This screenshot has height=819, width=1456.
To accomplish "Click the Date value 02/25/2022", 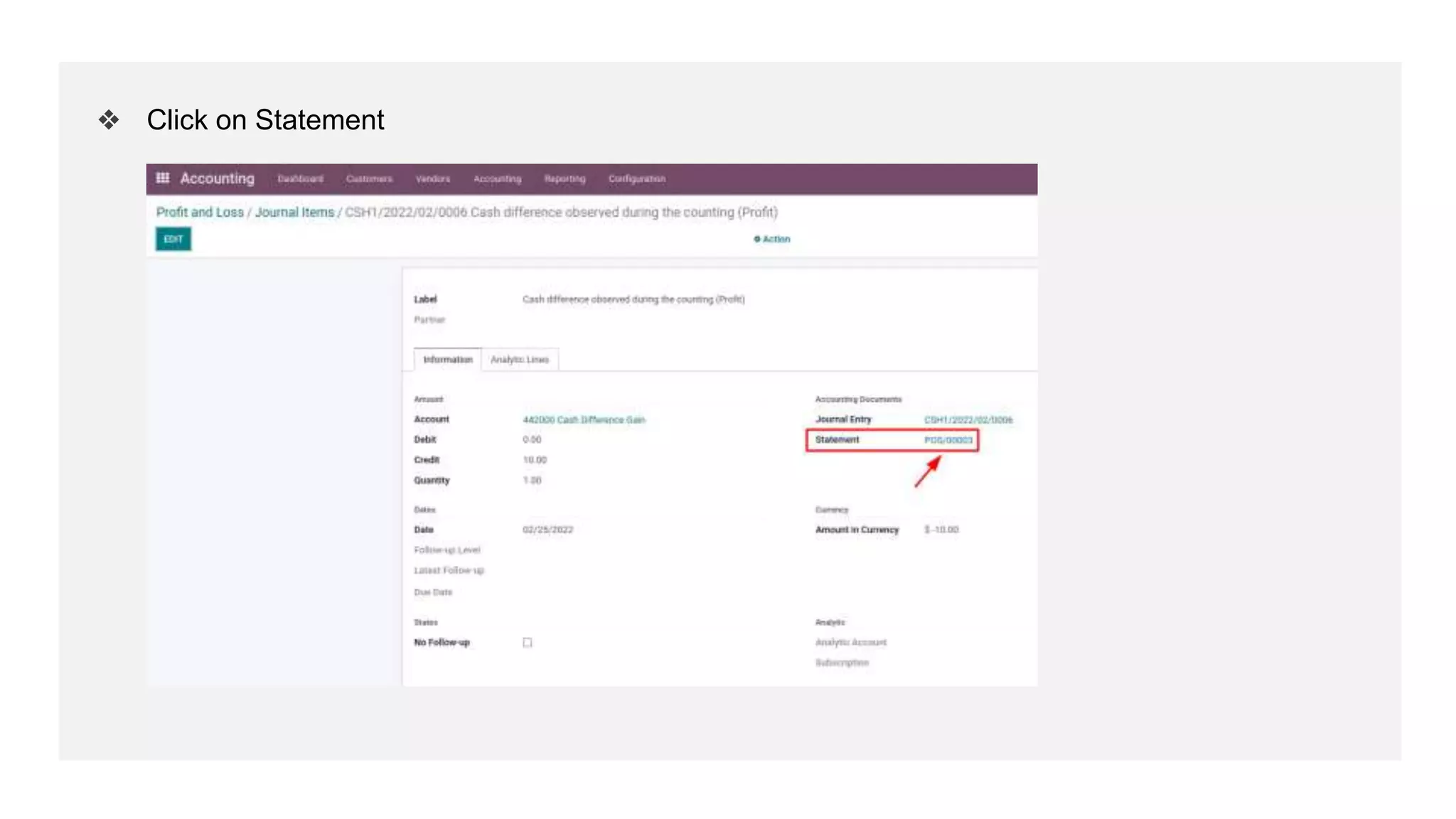I will point(547,530).
